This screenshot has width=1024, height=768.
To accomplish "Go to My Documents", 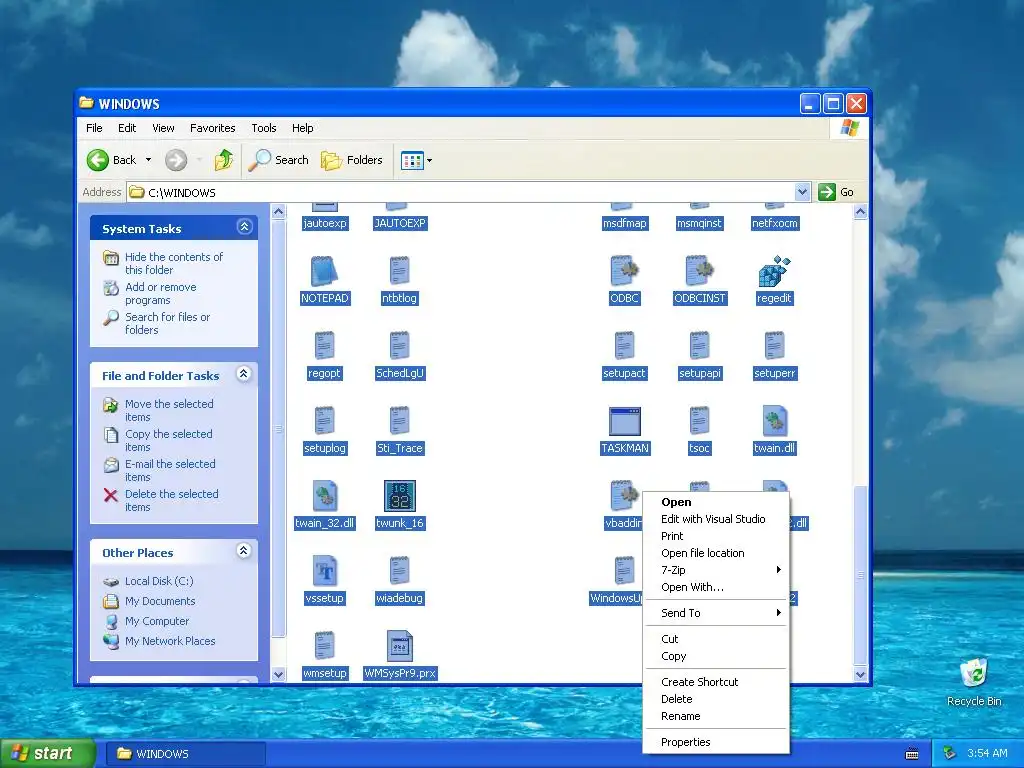I will click(x=160, y=601).
